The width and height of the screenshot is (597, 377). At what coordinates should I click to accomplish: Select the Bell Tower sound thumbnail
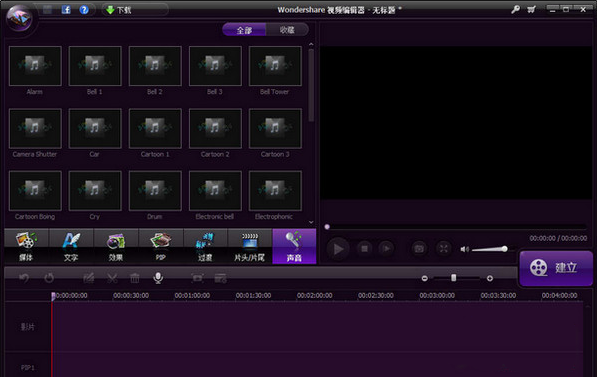pos(275,66)
